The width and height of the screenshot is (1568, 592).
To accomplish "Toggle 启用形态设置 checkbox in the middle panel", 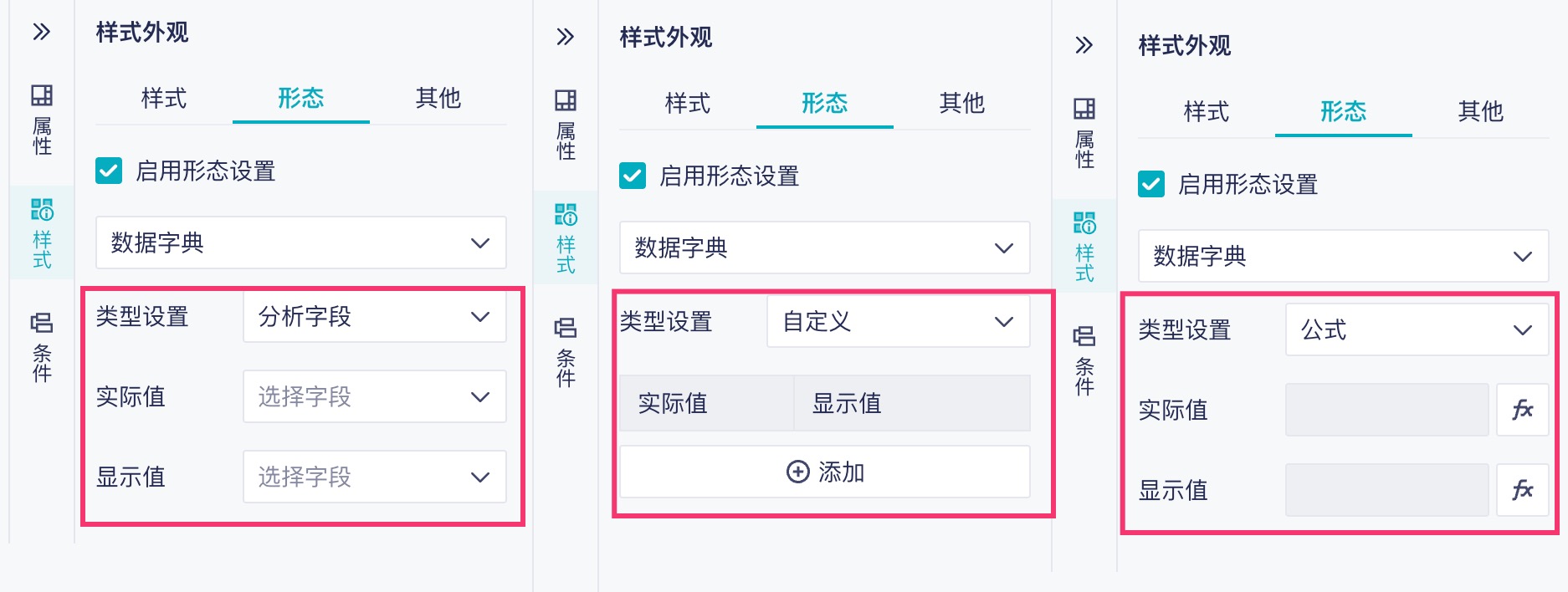I will [x=633, y=176].
